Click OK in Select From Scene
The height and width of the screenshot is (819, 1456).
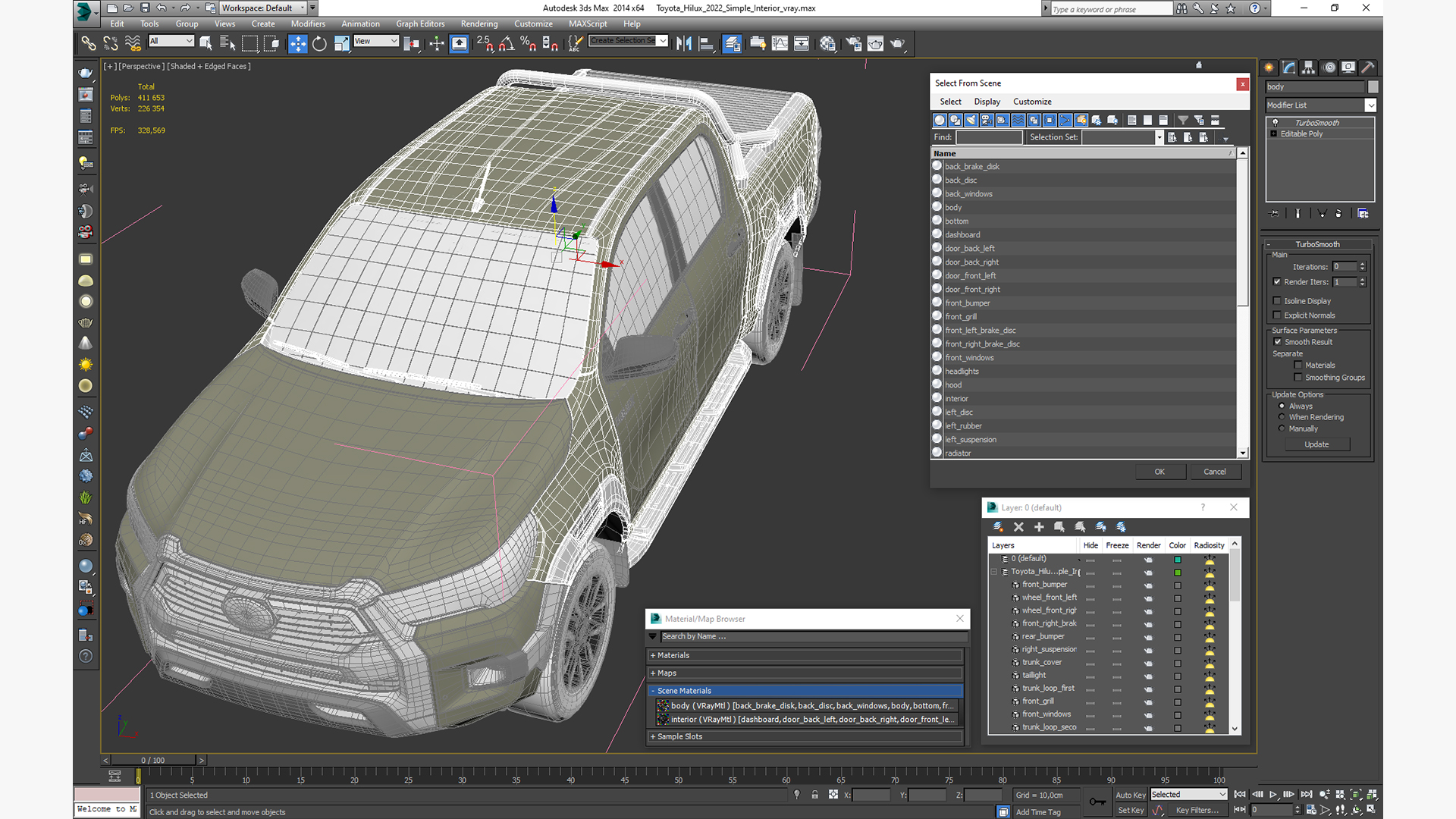(x=1159, y=472)
